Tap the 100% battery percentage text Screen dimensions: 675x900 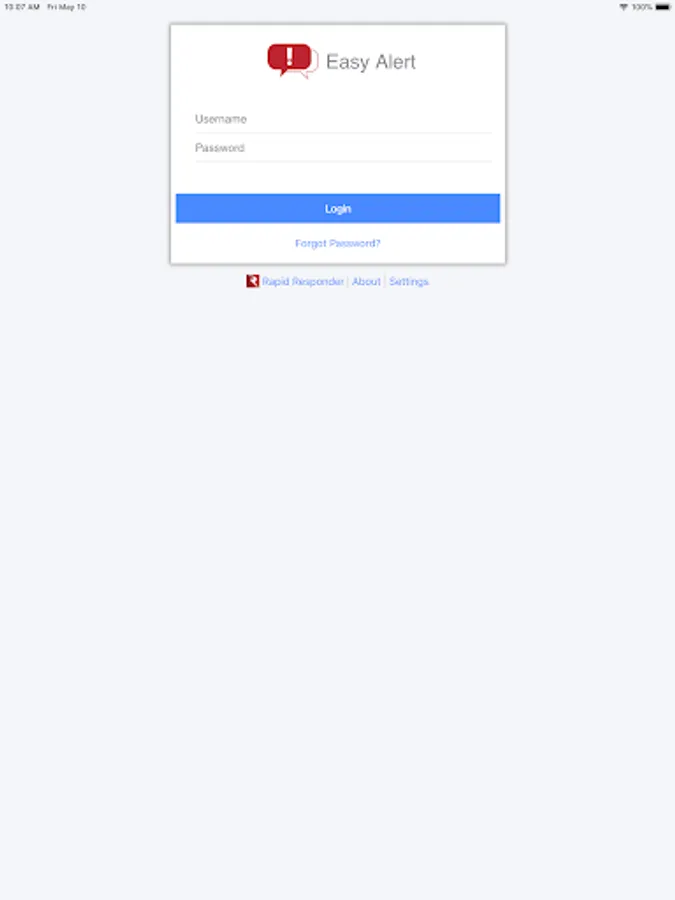coord(642,7)
